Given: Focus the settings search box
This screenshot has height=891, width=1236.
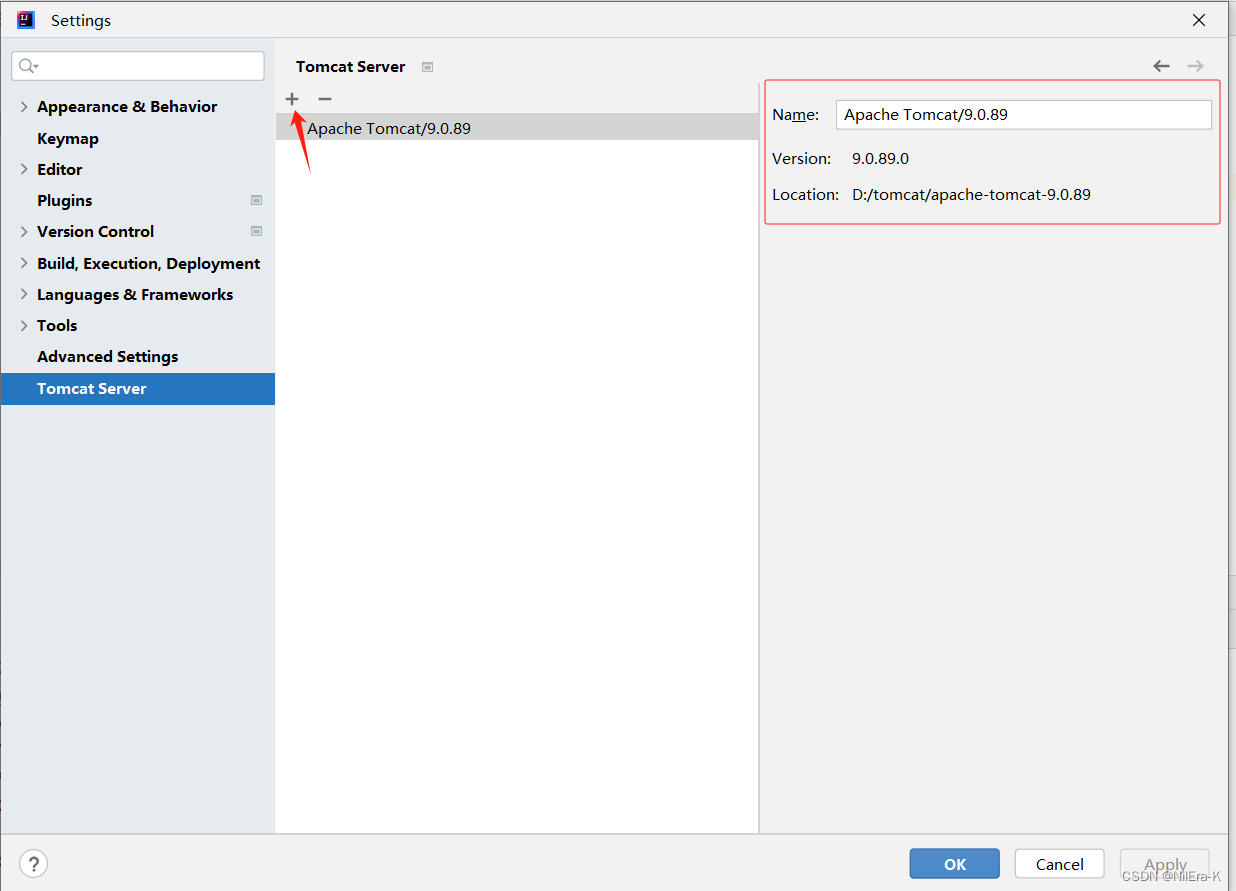Looking at the screenshot, I should 138,66.
